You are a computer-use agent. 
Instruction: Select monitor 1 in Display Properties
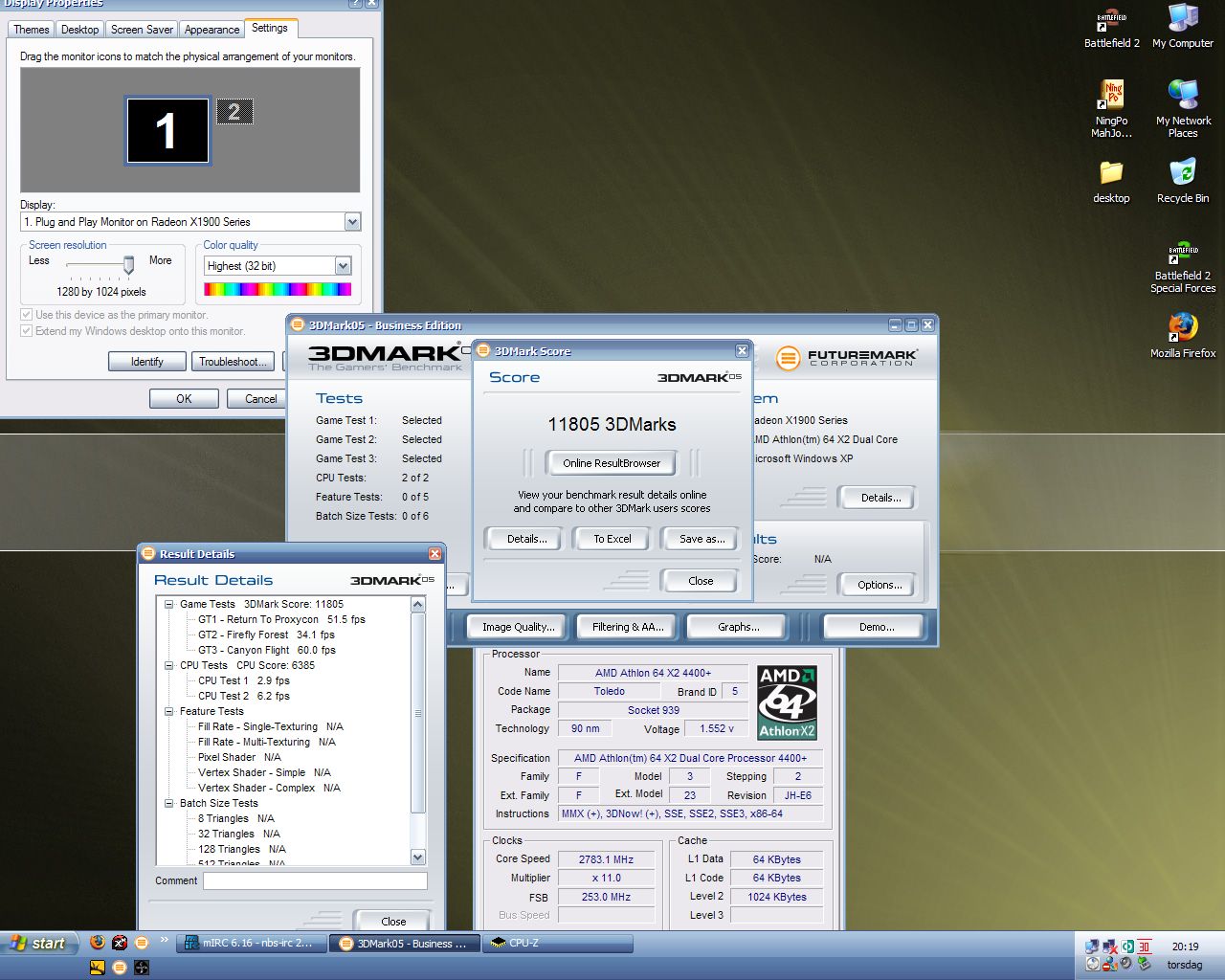[167, 130]
